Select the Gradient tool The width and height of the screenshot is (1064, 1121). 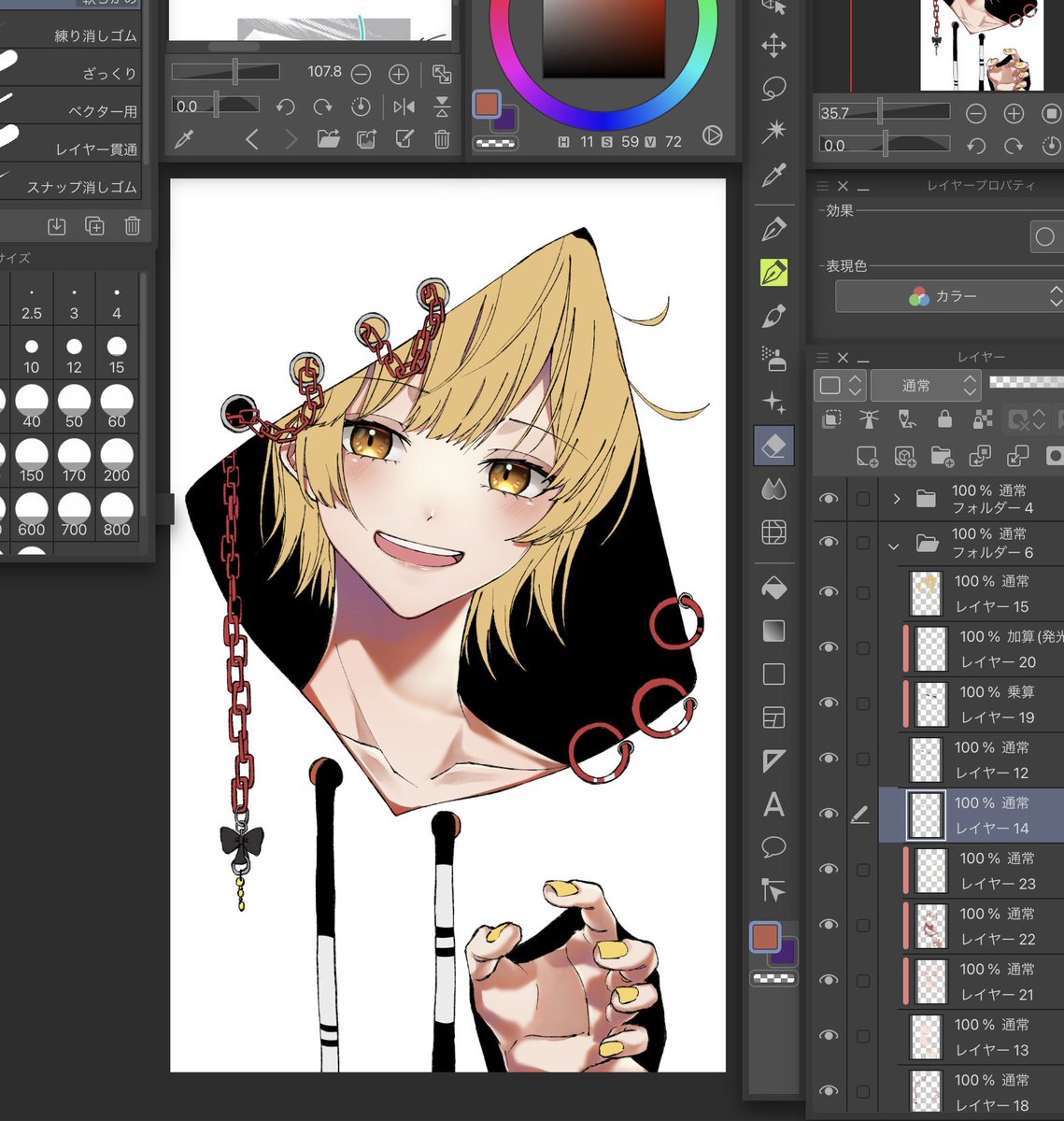point(773,631)
